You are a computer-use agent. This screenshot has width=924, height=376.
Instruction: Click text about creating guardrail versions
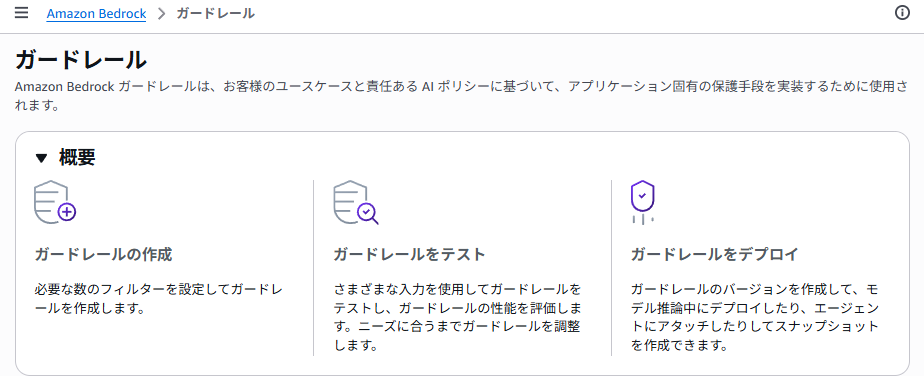point(755,317)
